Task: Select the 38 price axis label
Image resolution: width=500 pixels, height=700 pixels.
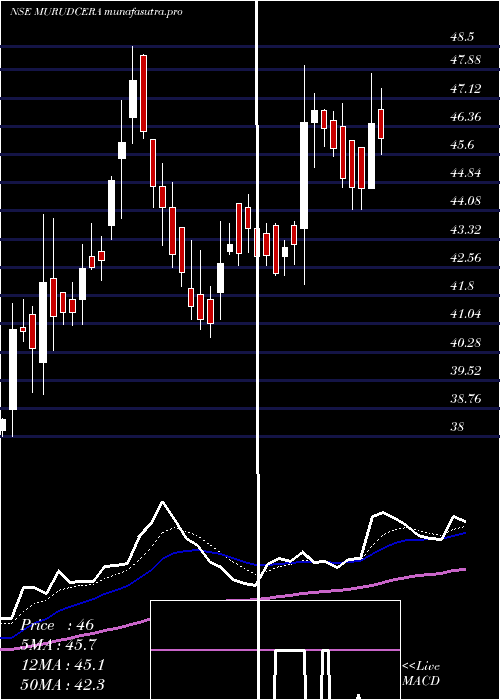Action: 458,427
